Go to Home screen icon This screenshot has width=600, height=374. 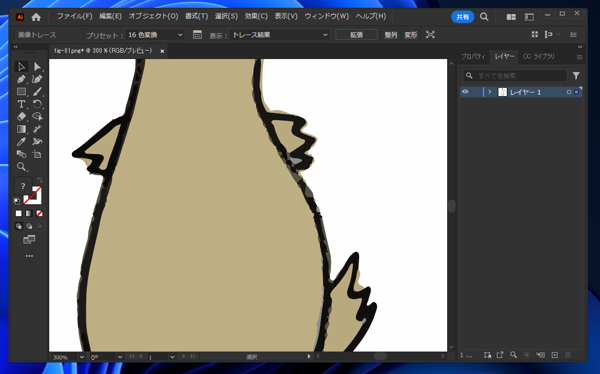(x=36, y=17)
